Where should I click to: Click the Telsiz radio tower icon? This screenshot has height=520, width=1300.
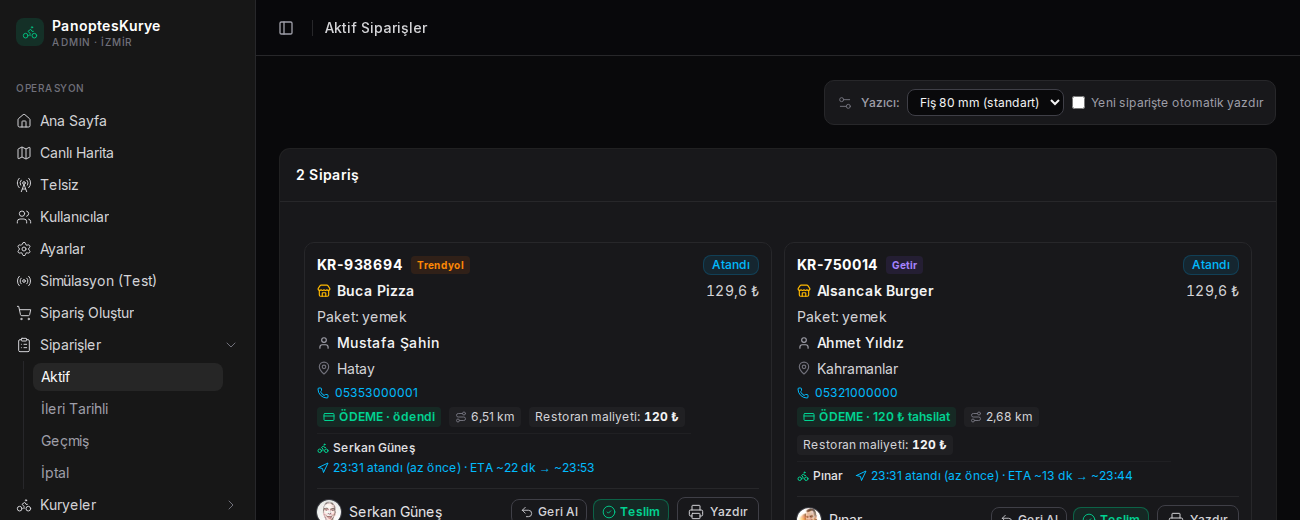[x=24, y=185]
